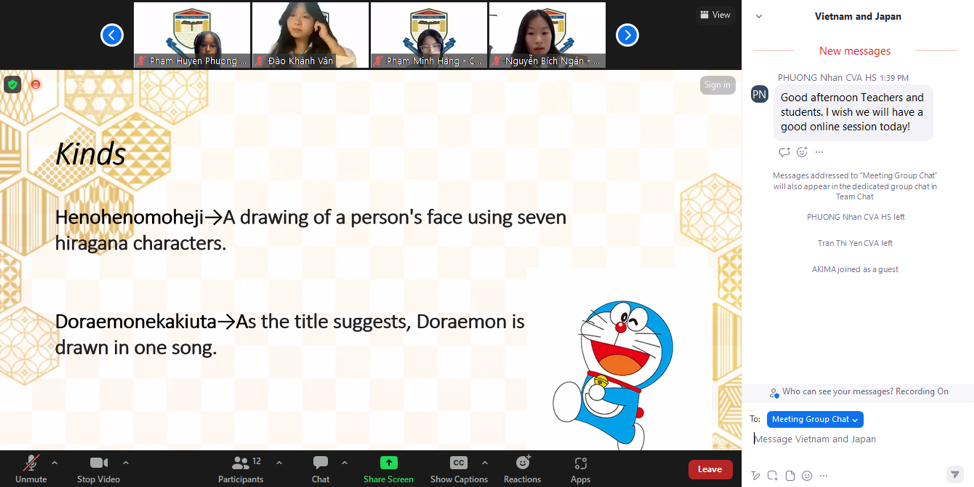Expand options arrow next to Participants
Screen dimensions: 974x487
[279, 463]
